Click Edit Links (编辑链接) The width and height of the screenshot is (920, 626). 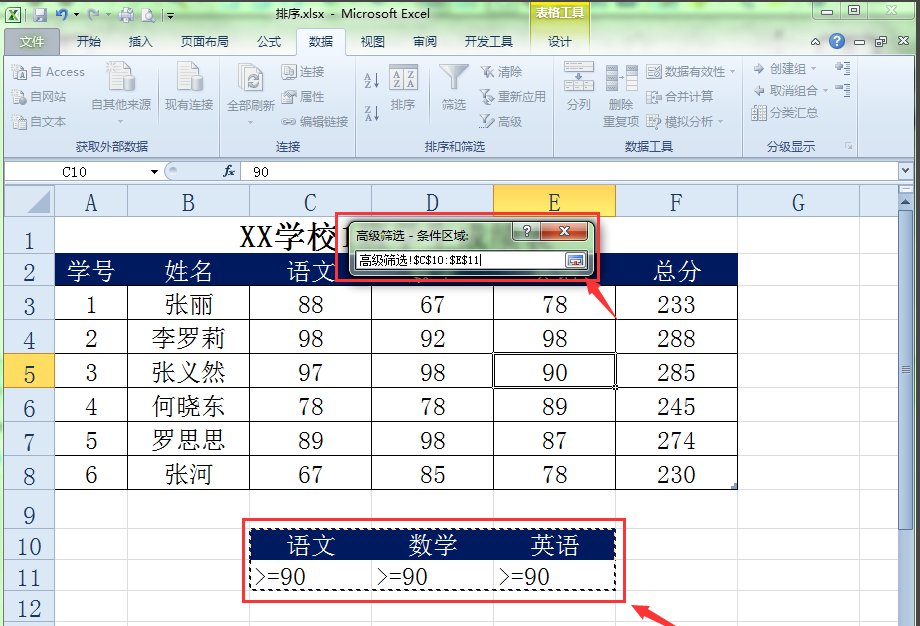(x=315, y=122)
